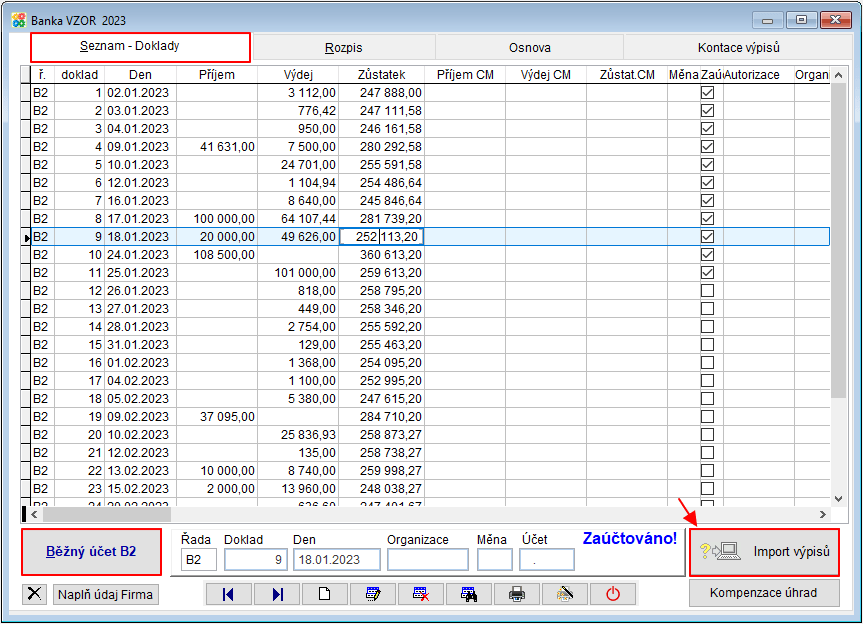Click the Měna input field below the table
This screenshot has width=863, height=624.
click(495, 560)
